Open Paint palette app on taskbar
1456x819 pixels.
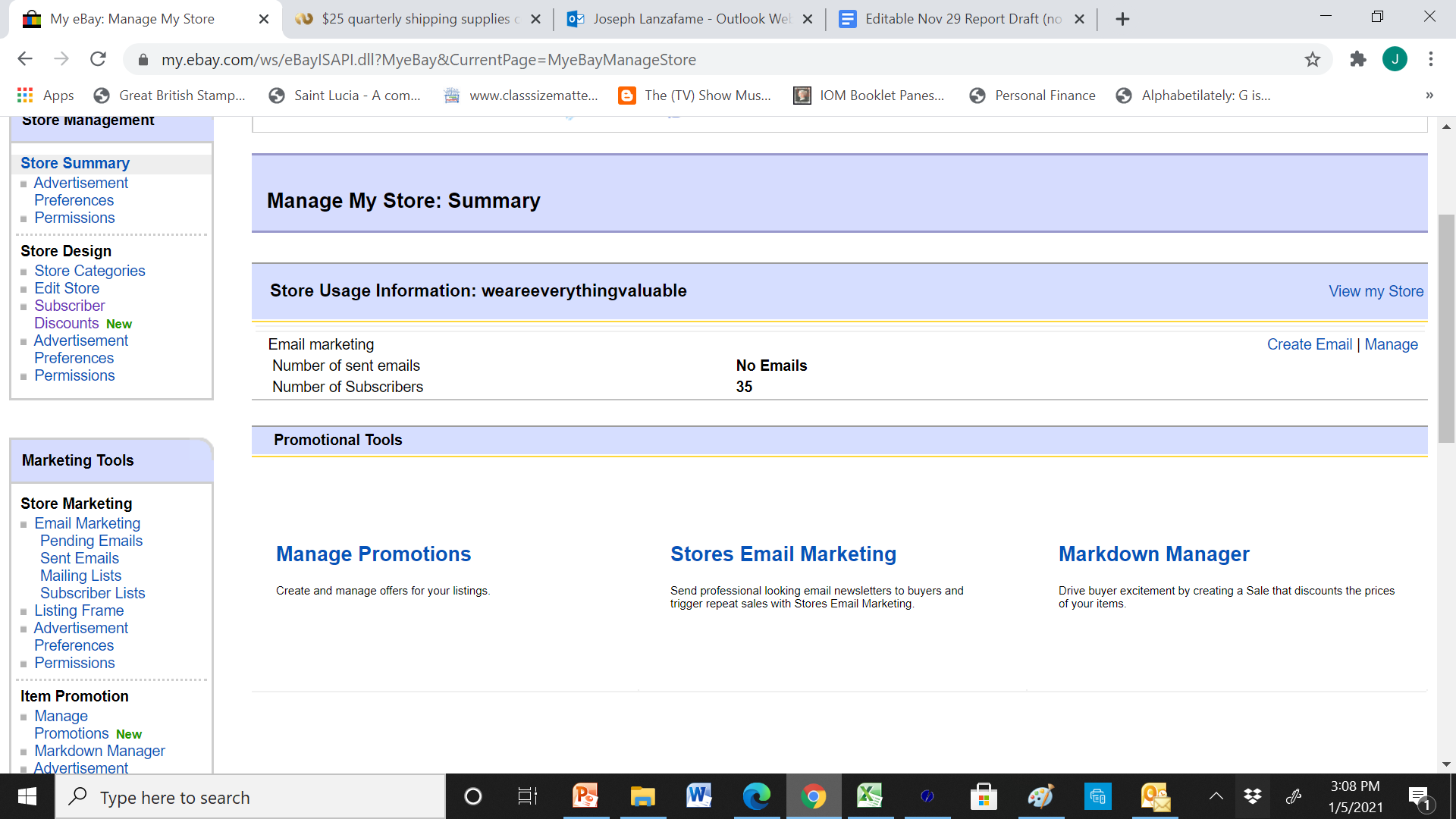pos(1040,796)
